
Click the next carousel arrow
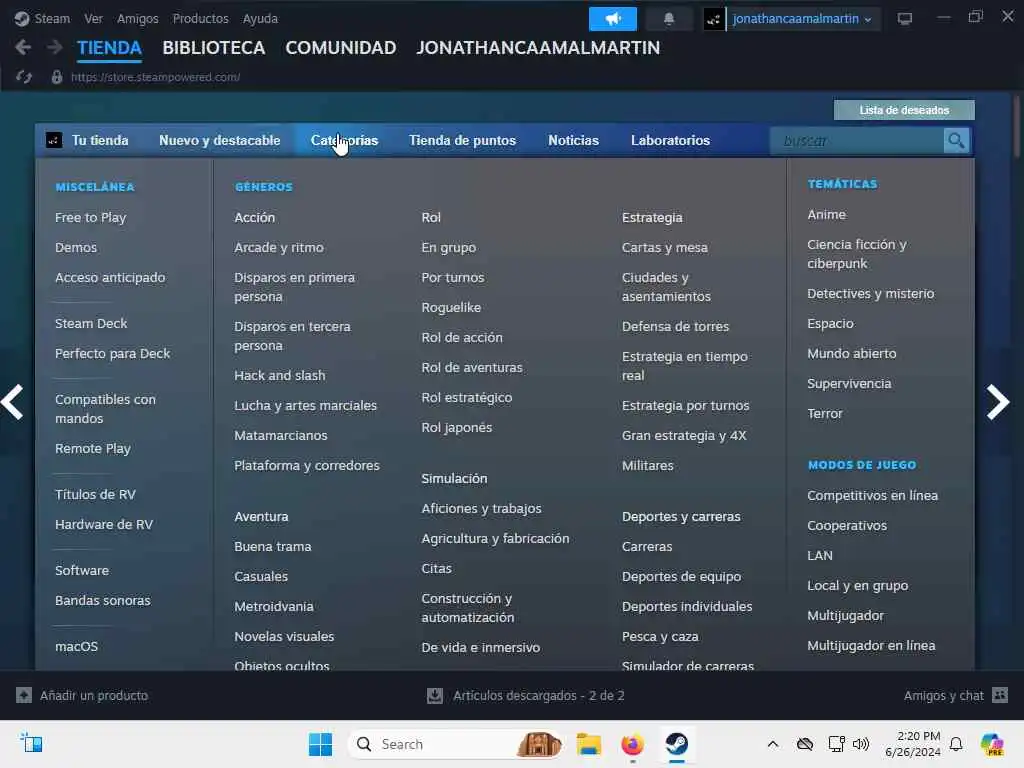(998, 402)
